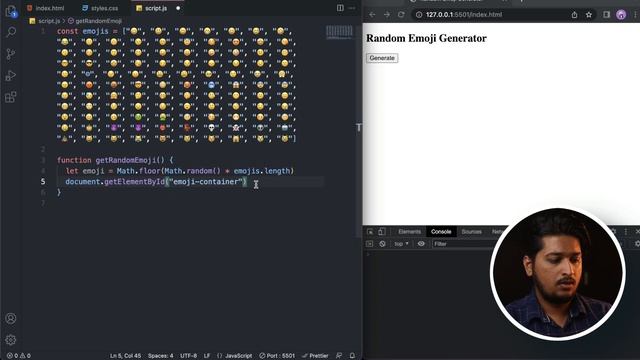The height and width of the screenshot is (360, 640).
Task: Open the browser profile avatar
Action: point(621,15)
